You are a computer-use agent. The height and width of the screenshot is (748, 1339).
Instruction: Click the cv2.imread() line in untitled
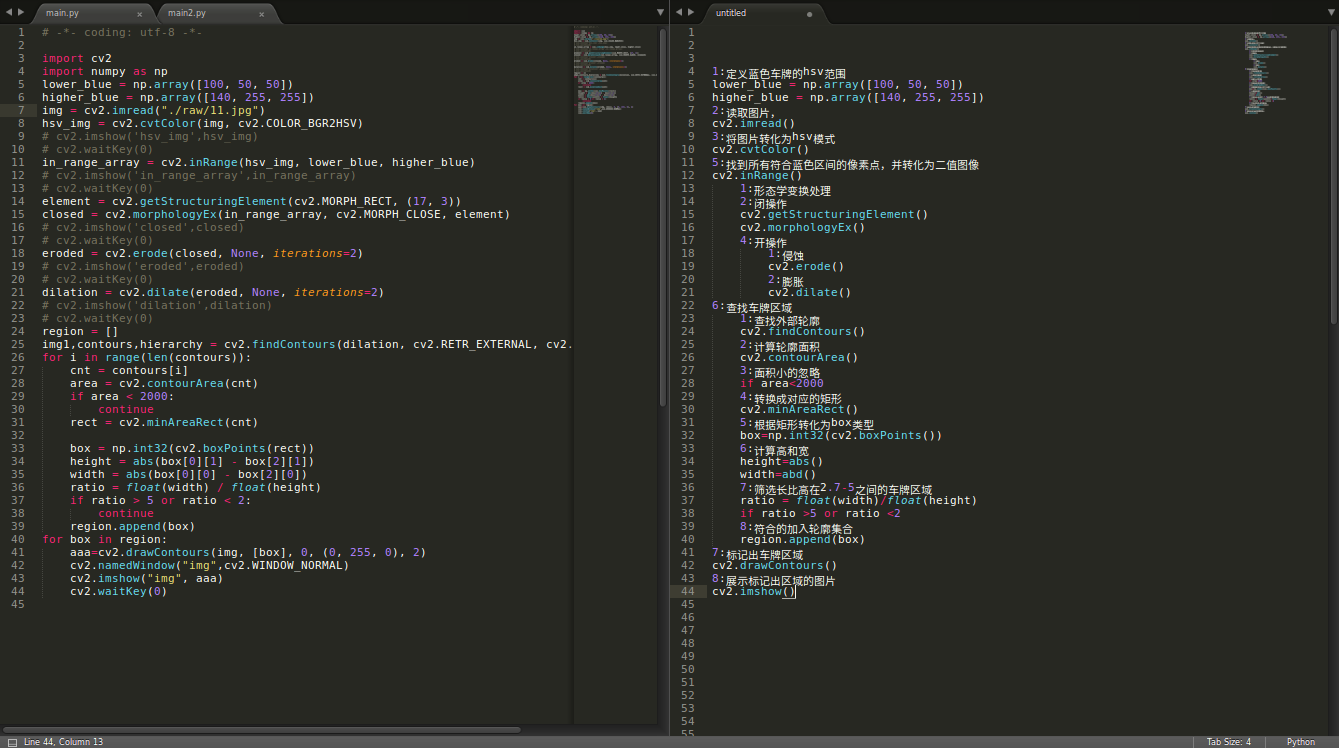(x=754, y=123)
